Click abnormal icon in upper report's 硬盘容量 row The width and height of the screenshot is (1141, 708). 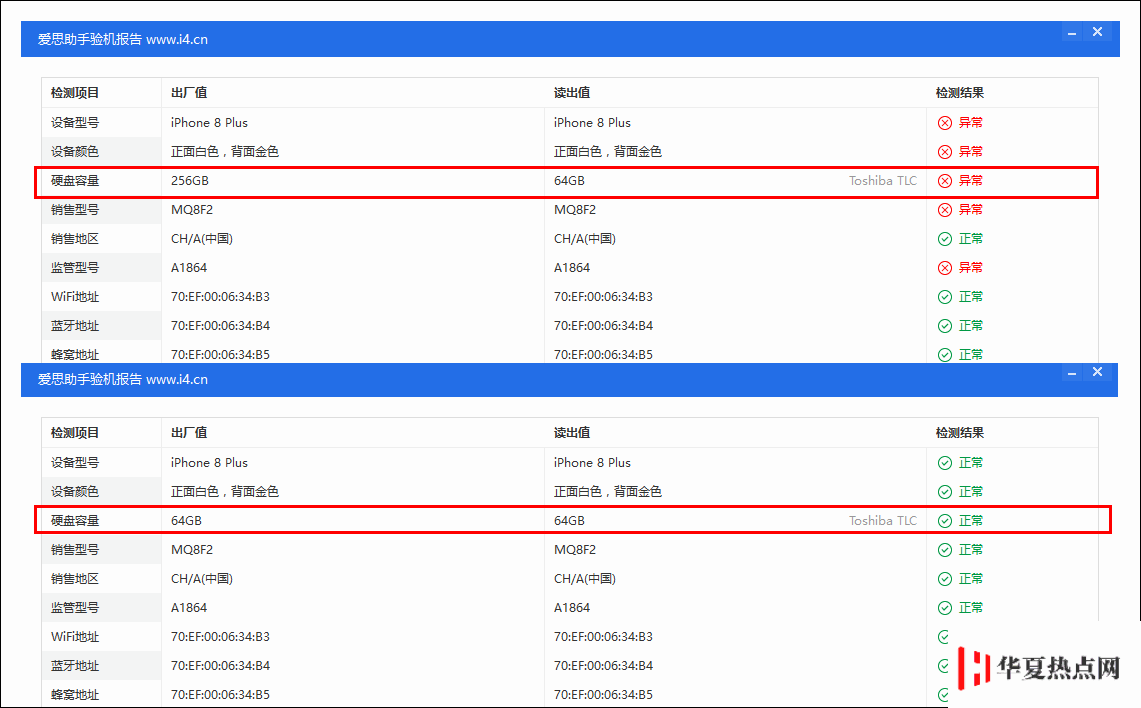click(x=945, y=181)
